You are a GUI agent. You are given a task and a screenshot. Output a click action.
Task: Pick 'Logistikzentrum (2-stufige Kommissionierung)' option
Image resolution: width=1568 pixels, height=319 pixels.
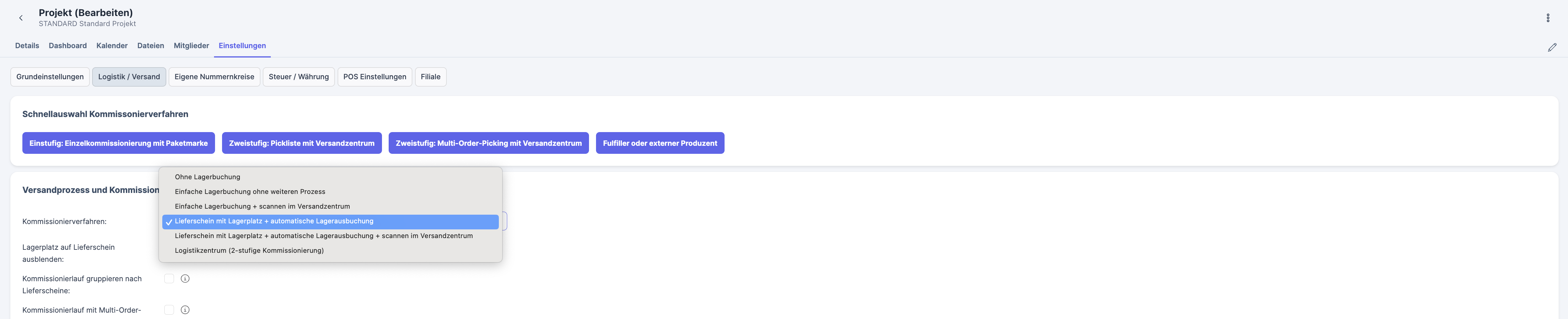tap(249, 251)
